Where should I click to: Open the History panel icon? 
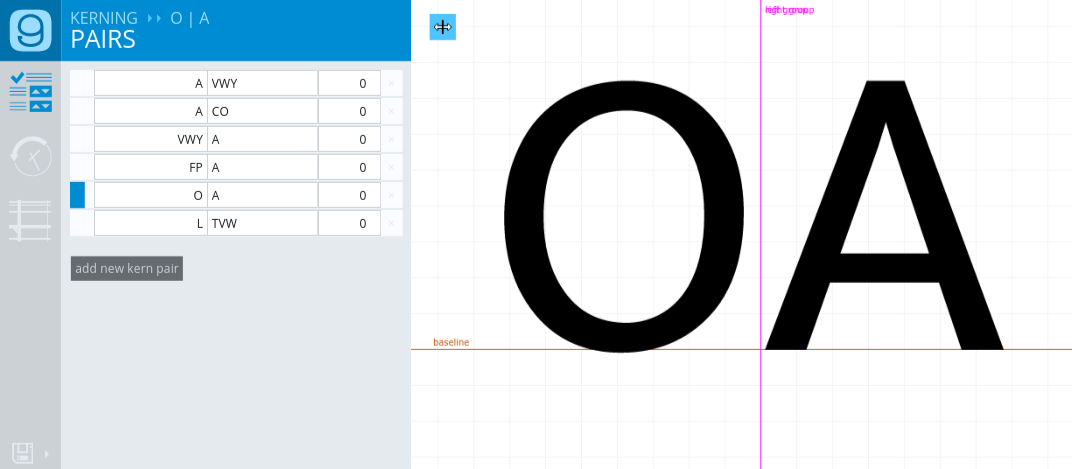30,157
